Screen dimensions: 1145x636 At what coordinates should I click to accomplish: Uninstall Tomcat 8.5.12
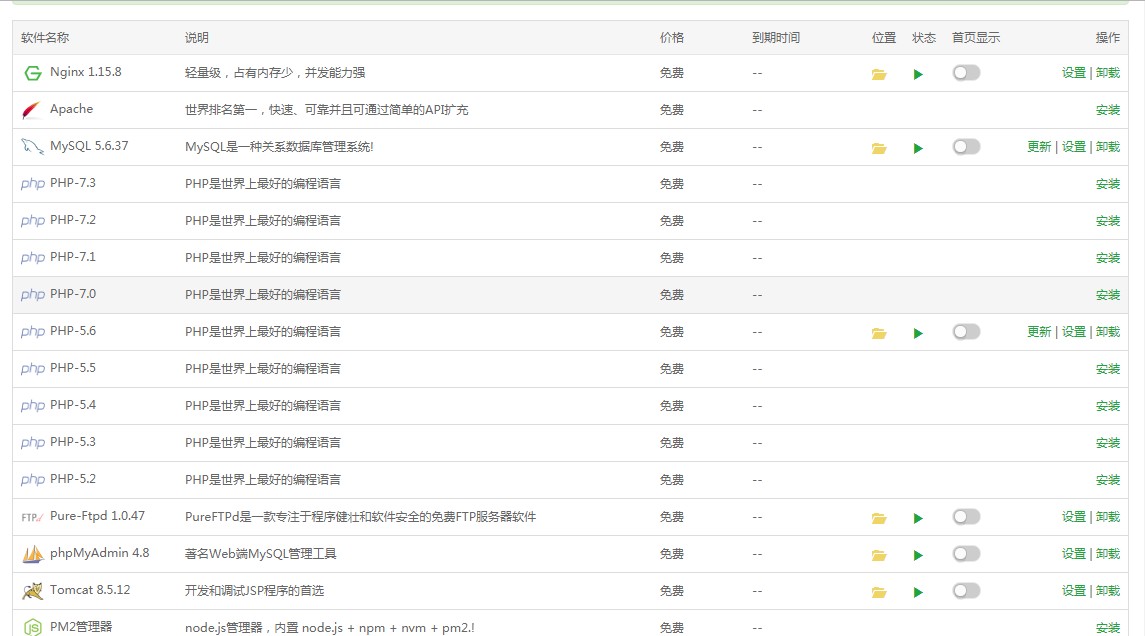(1108, 591)
